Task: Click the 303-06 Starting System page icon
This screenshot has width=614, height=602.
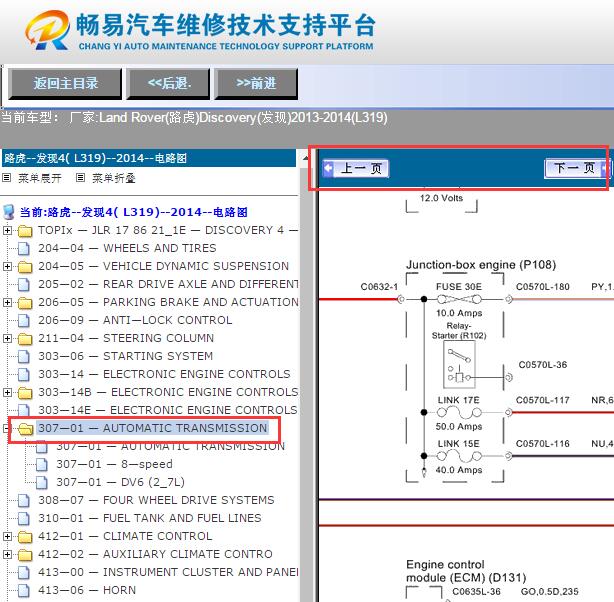Action: [24, 356]
